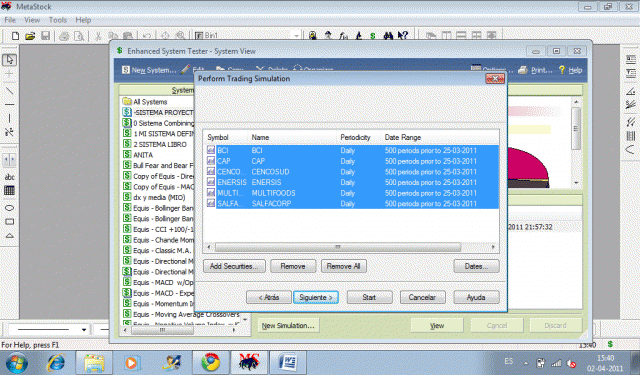Click the Date Range column header
The image size is (640, 375).
(440, 138)
